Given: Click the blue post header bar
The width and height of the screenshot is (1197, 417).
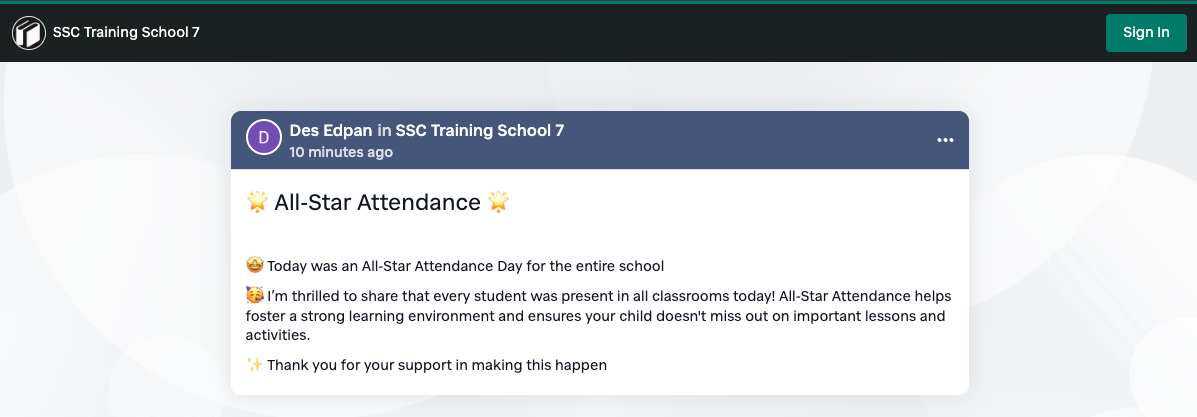Looking at the screenshot, I should point(600,140).
